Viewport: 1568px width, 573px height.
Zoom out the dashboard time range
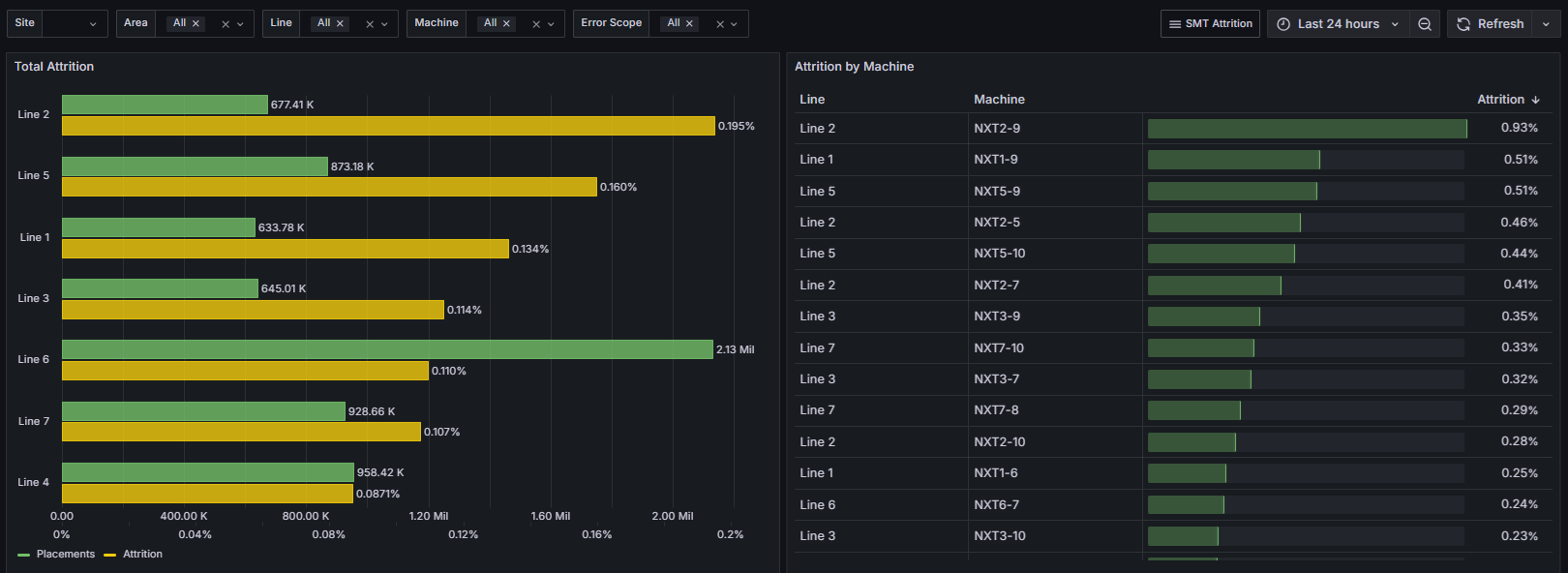click(x=1424, y=24)
